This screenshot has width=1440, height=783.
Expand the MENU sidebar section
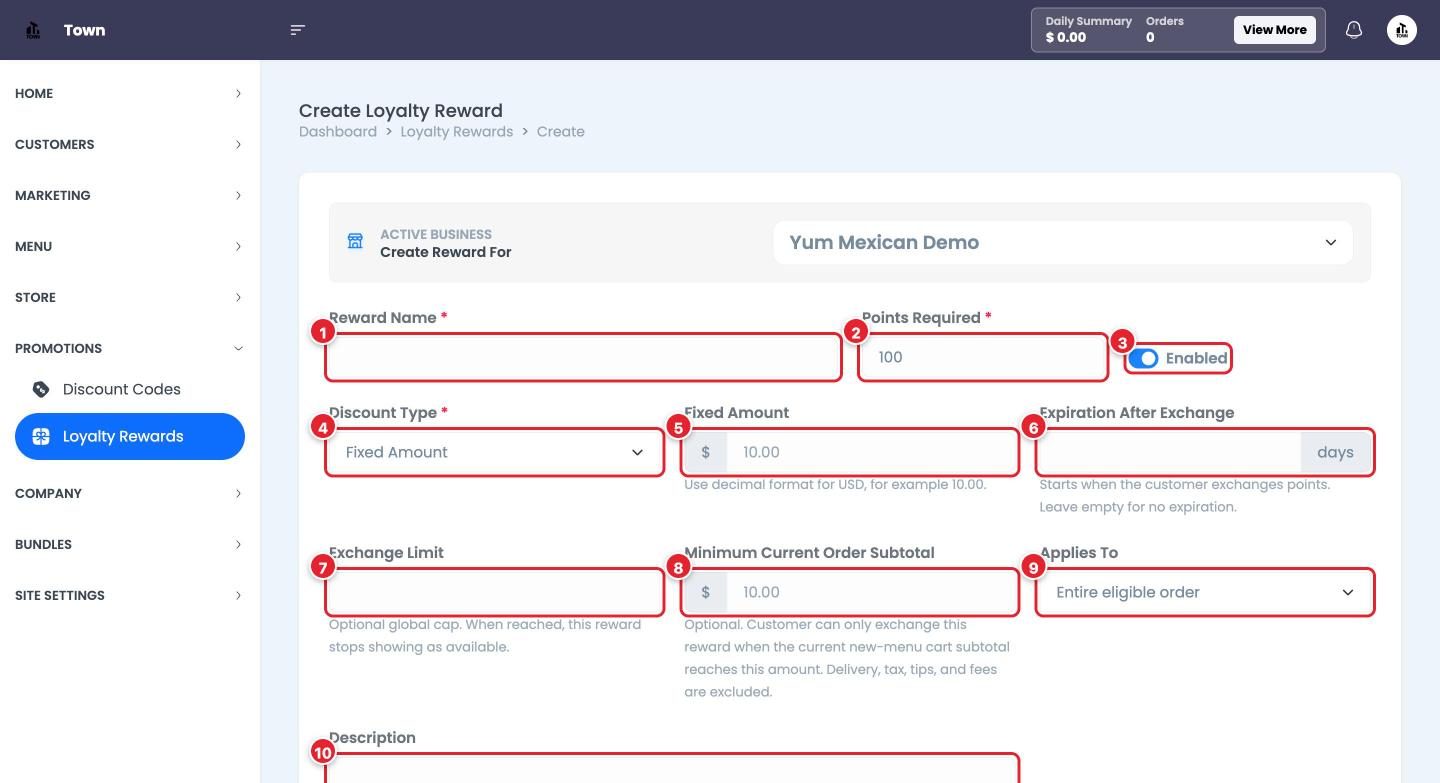pos(128,246)
